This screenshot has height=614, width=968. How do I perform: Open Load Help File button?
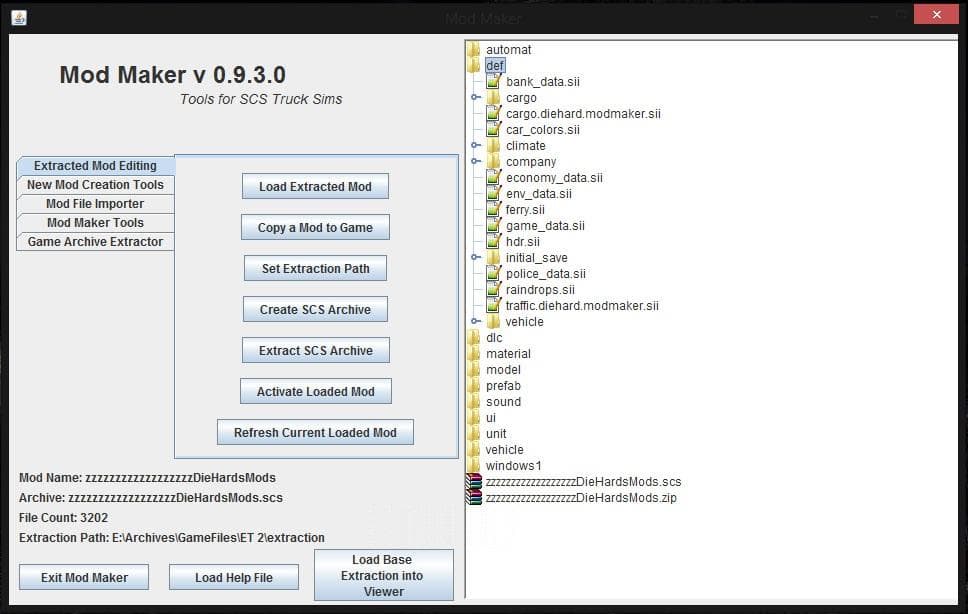[234, 578]
